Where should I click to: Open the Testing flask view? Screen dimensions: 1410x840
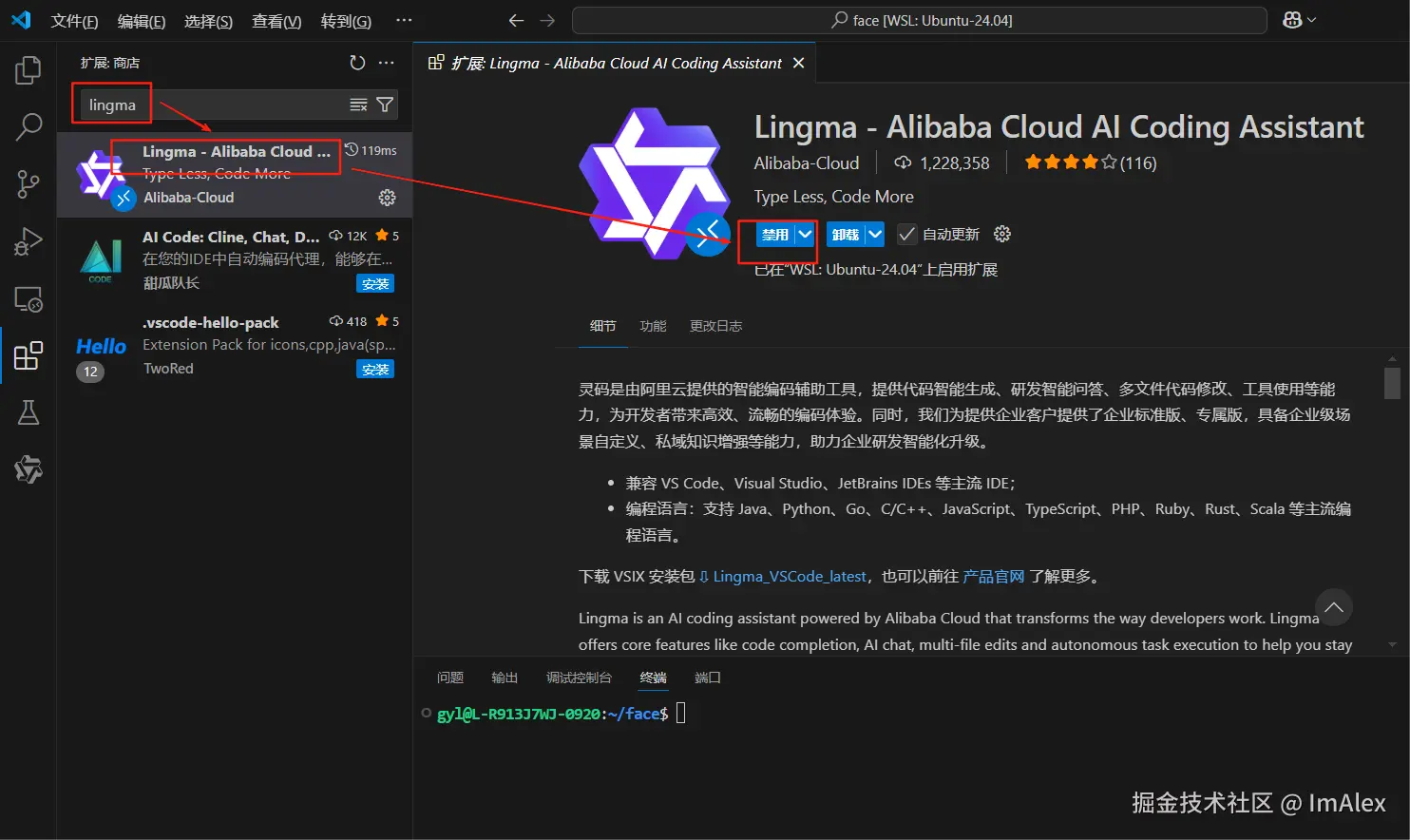[x=29, y=412]
